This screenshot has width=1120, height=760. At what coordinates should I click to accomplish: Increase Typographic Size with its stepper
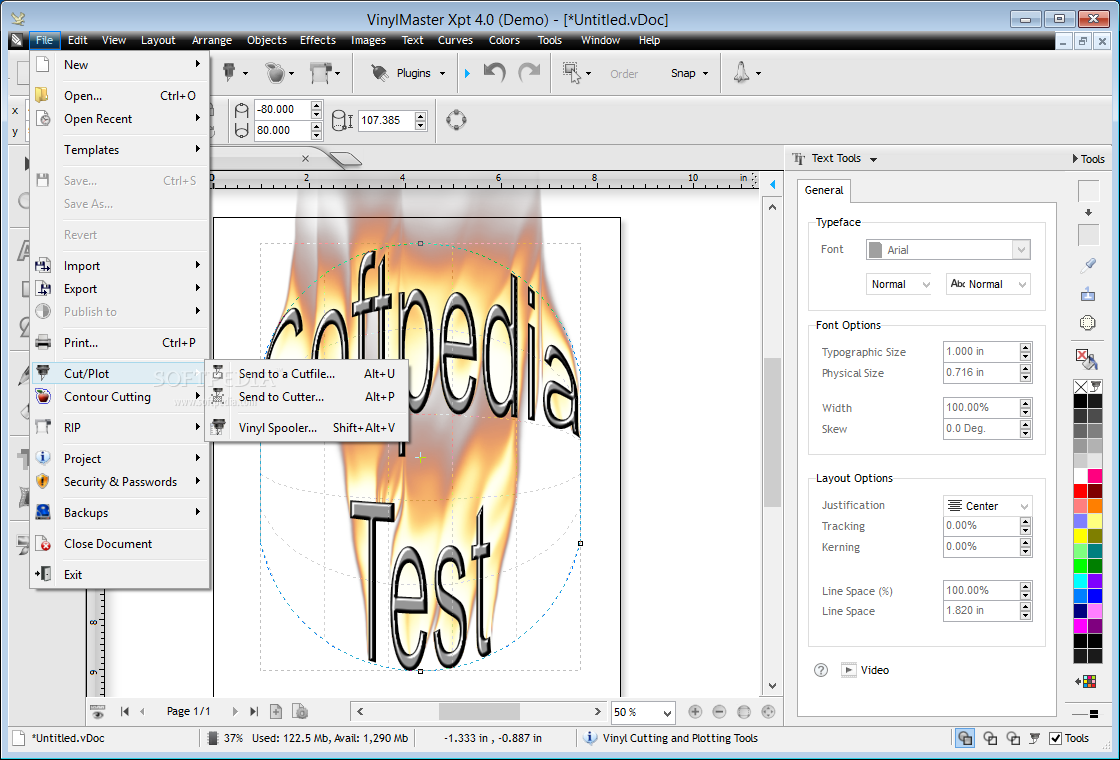coord(1026,347)
